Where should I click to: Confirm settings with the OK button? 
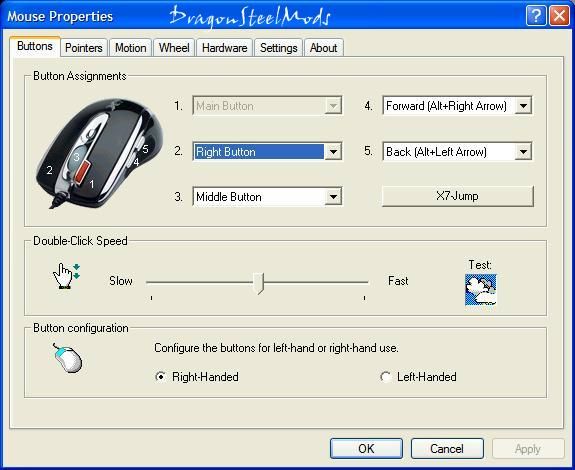click(366, 448)
